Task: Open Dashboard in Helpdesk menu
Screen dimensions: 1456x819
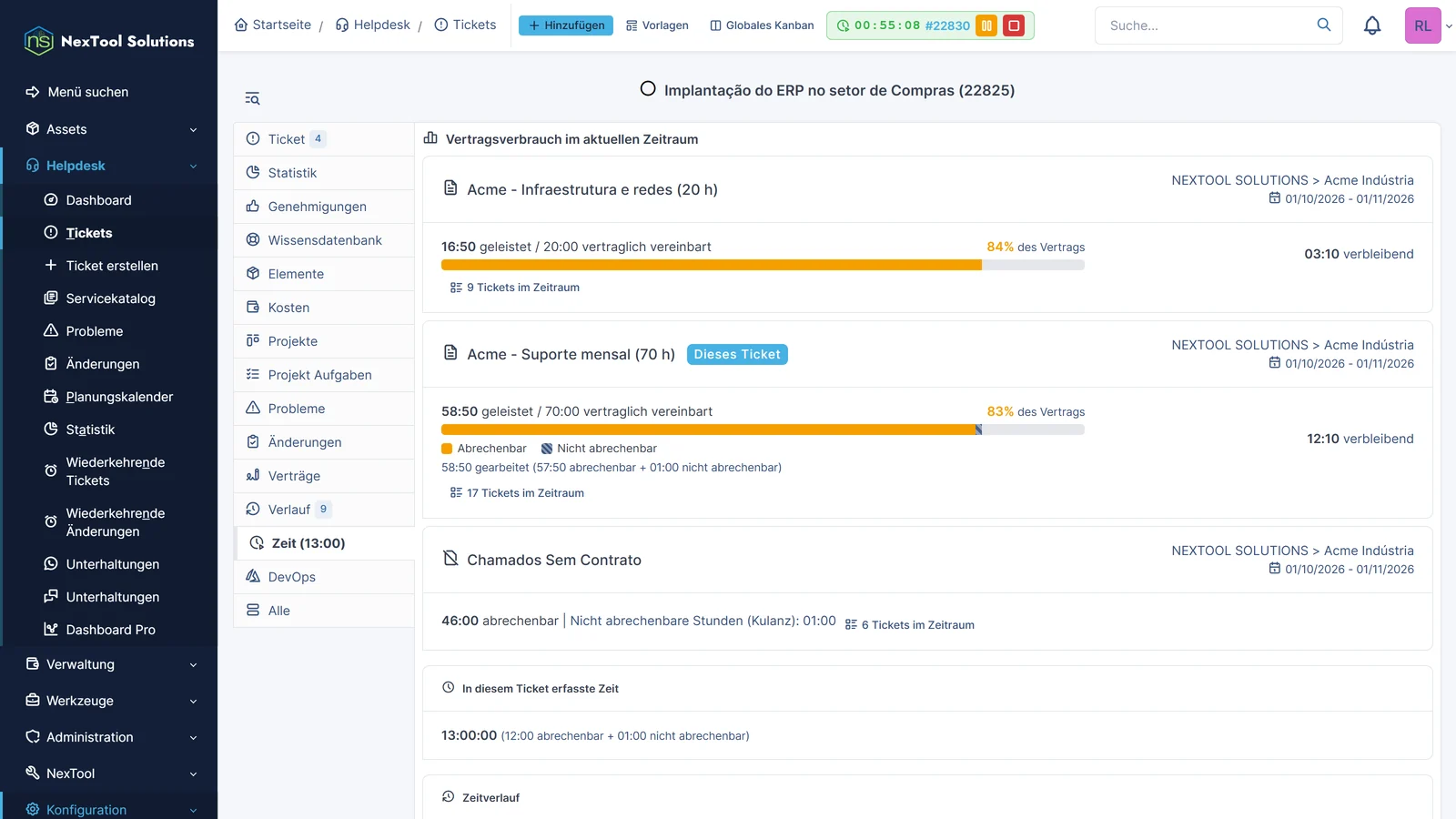Action: tap(98, 200)
